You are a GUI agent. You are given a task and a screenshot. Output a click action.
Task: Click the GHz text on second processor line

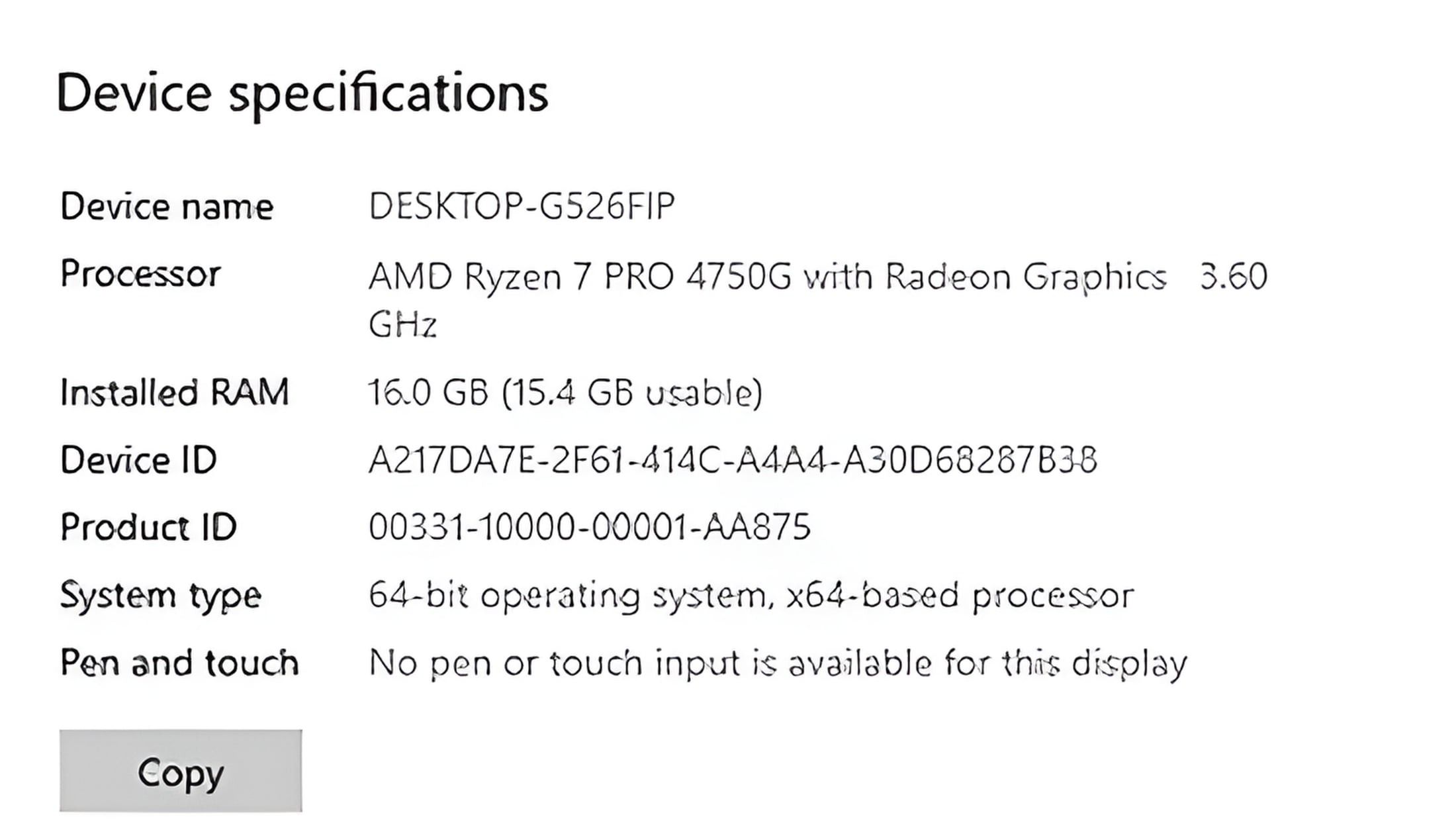tap(402, 324)
